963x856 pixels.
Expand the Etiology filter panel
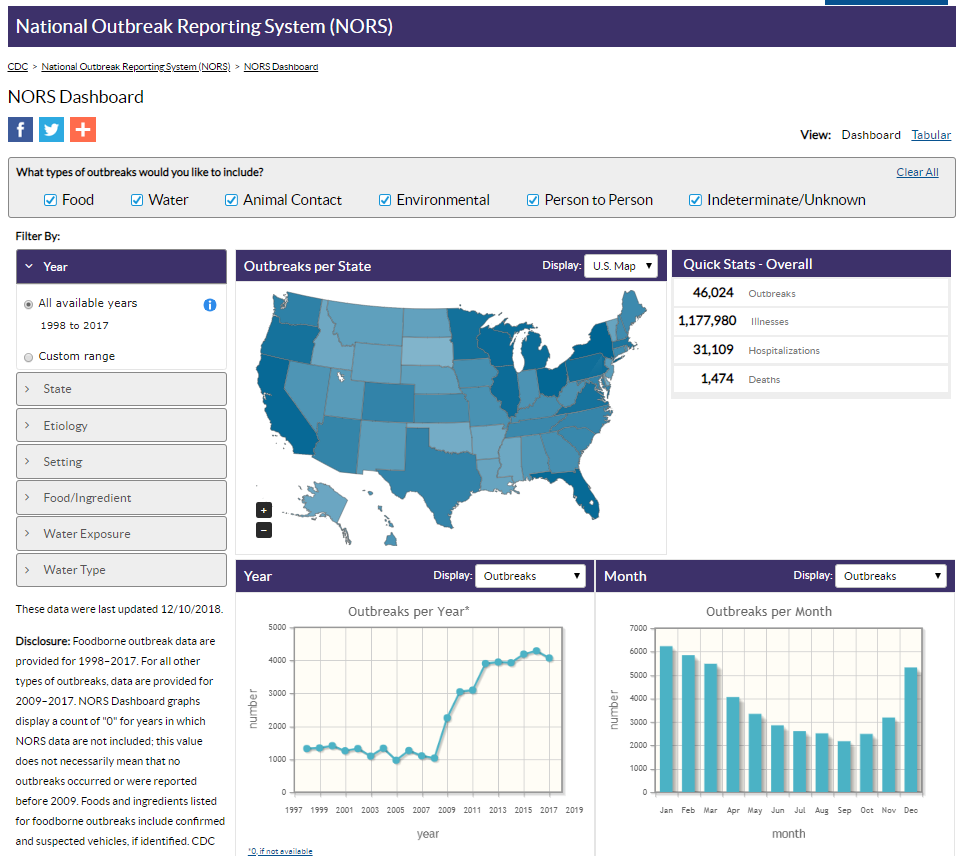coord(120,425)
